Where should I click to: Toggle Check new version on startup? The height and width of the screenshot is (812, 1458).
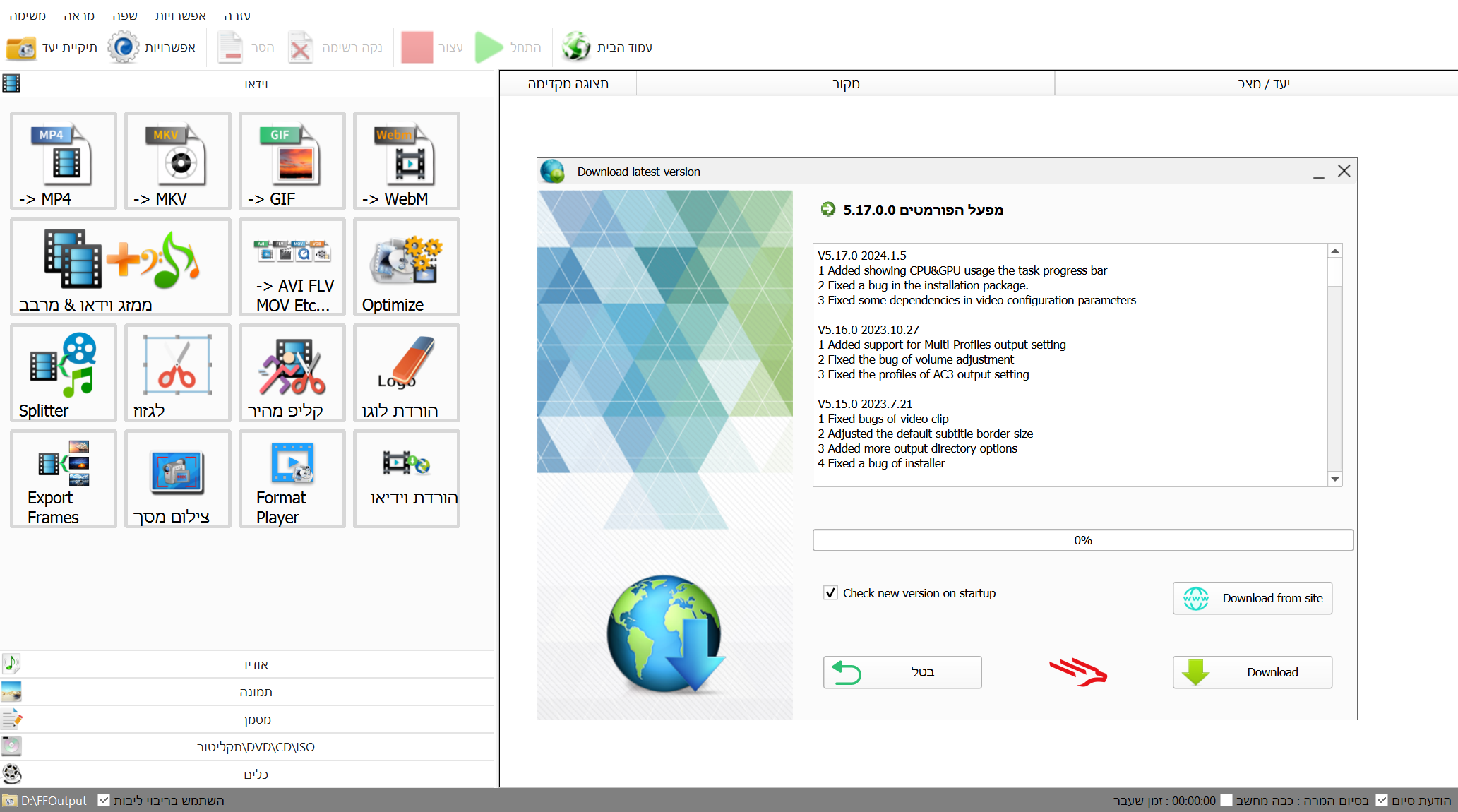[831, 593]
